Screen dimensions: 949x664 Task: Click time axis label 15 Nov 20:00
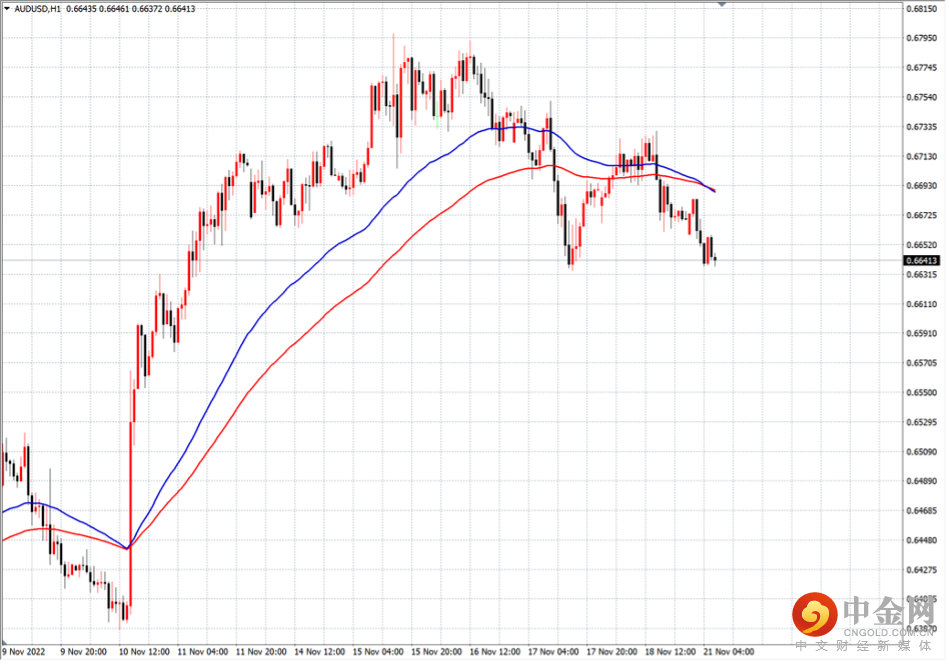[436, 652]
